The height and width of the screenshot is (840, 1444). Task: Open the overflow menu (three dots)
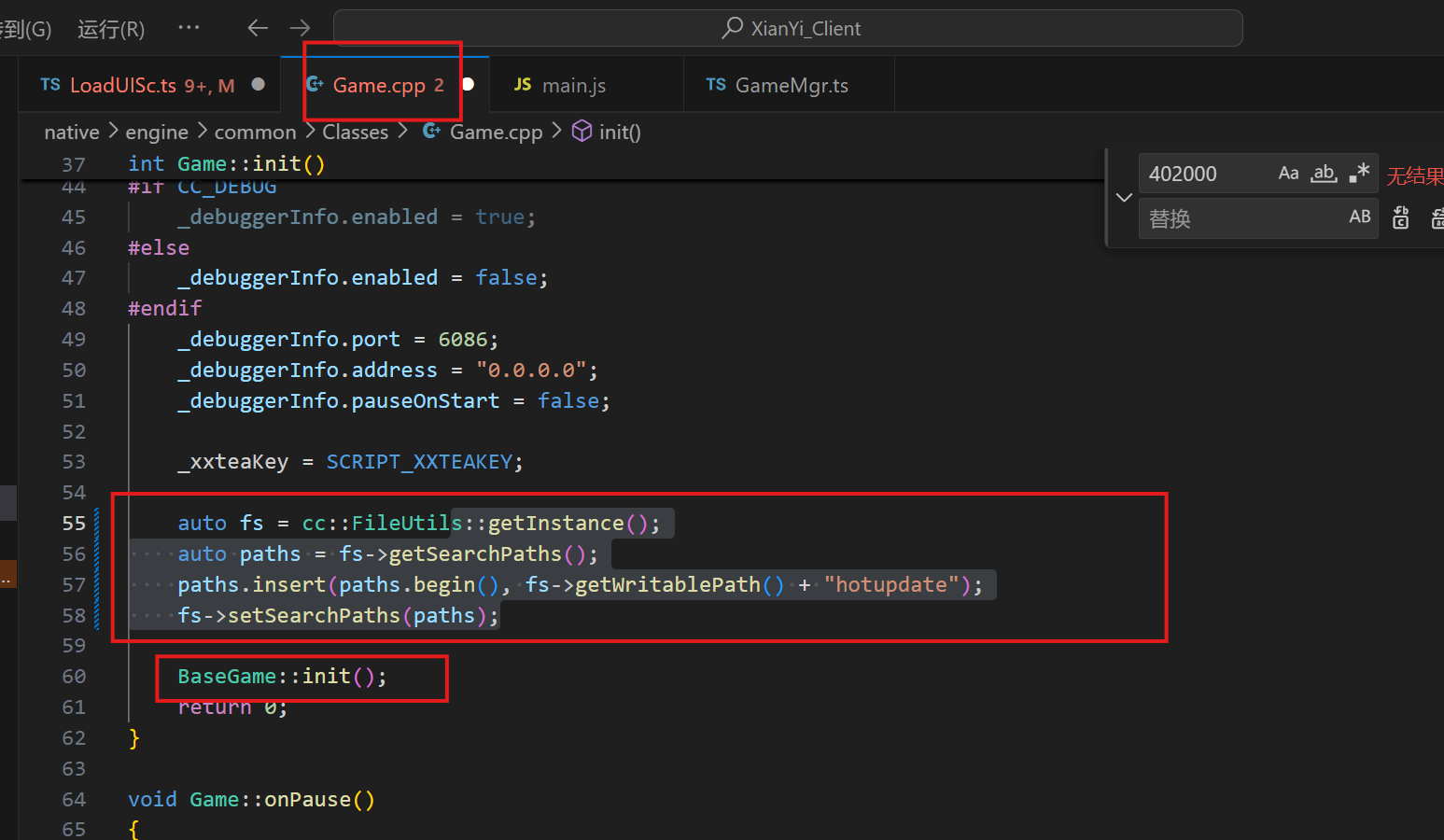[x=189, y=28]
